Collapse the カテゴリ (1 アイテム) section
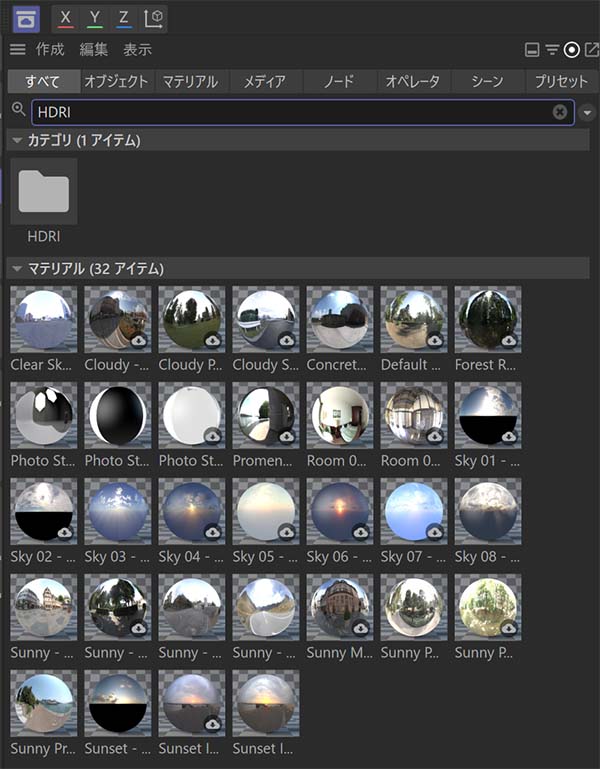Screen dimensions: 600x769 point(17,141)
